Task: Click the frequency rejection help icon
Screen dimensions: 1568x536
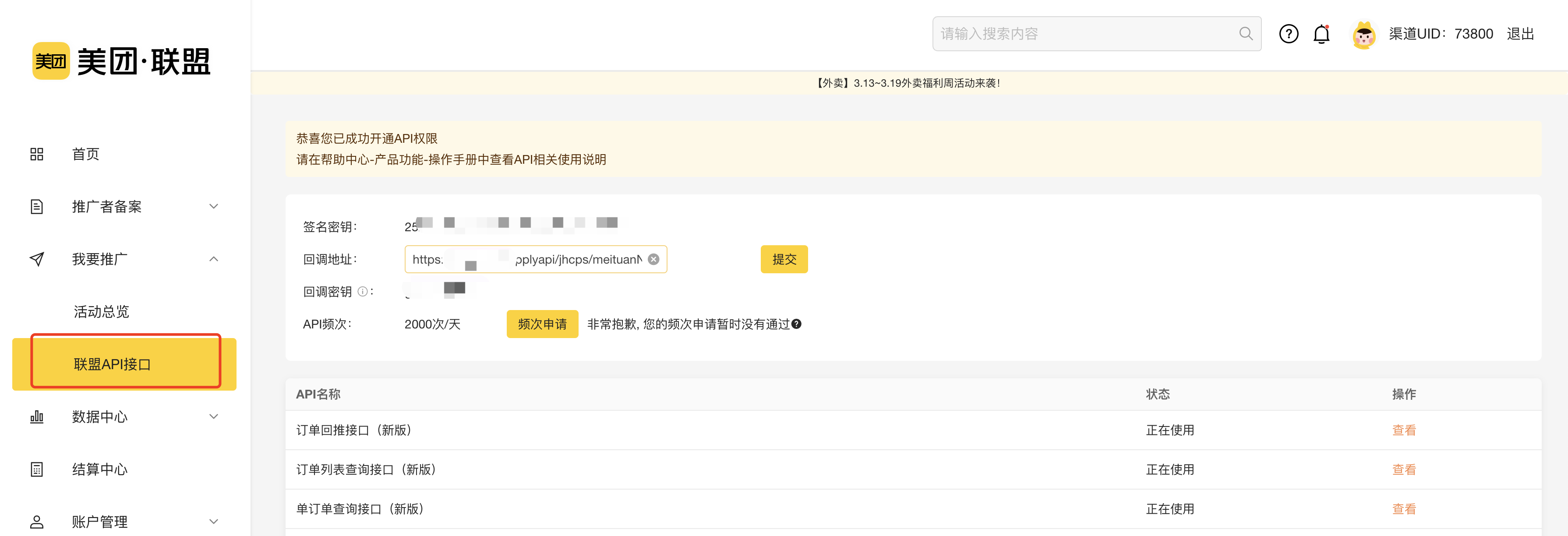Action: (796, 324)
